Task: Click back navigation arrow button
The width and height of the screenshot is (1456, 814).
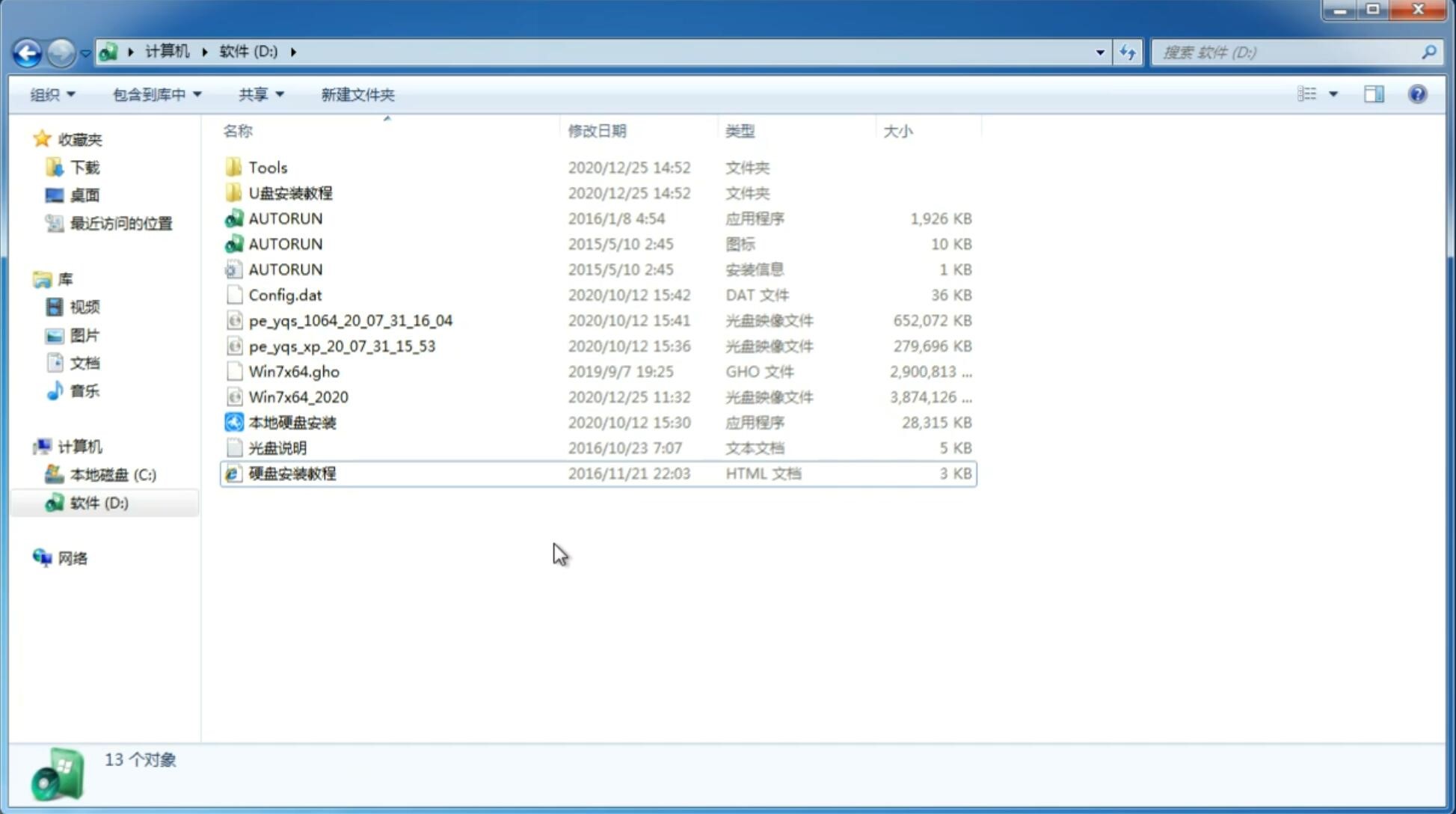Action: point(27,51)
